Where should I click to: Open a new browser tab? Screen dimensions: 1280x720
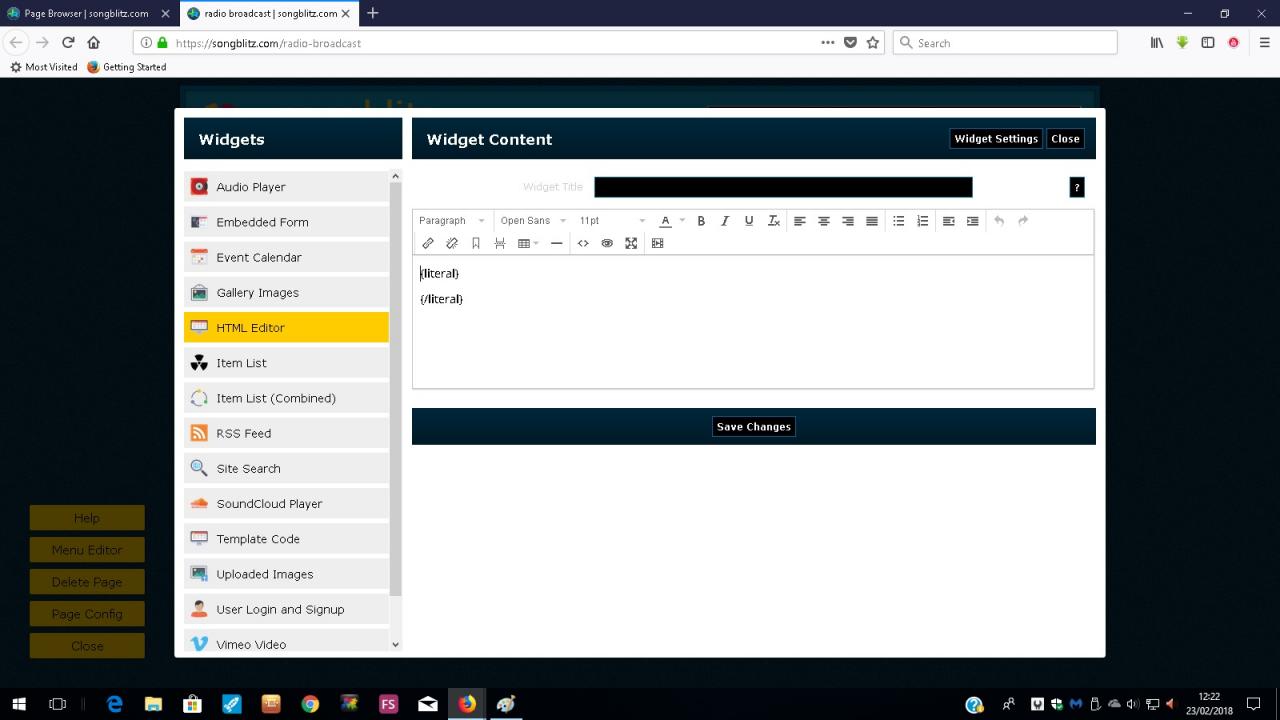click(x=373, y=13)
